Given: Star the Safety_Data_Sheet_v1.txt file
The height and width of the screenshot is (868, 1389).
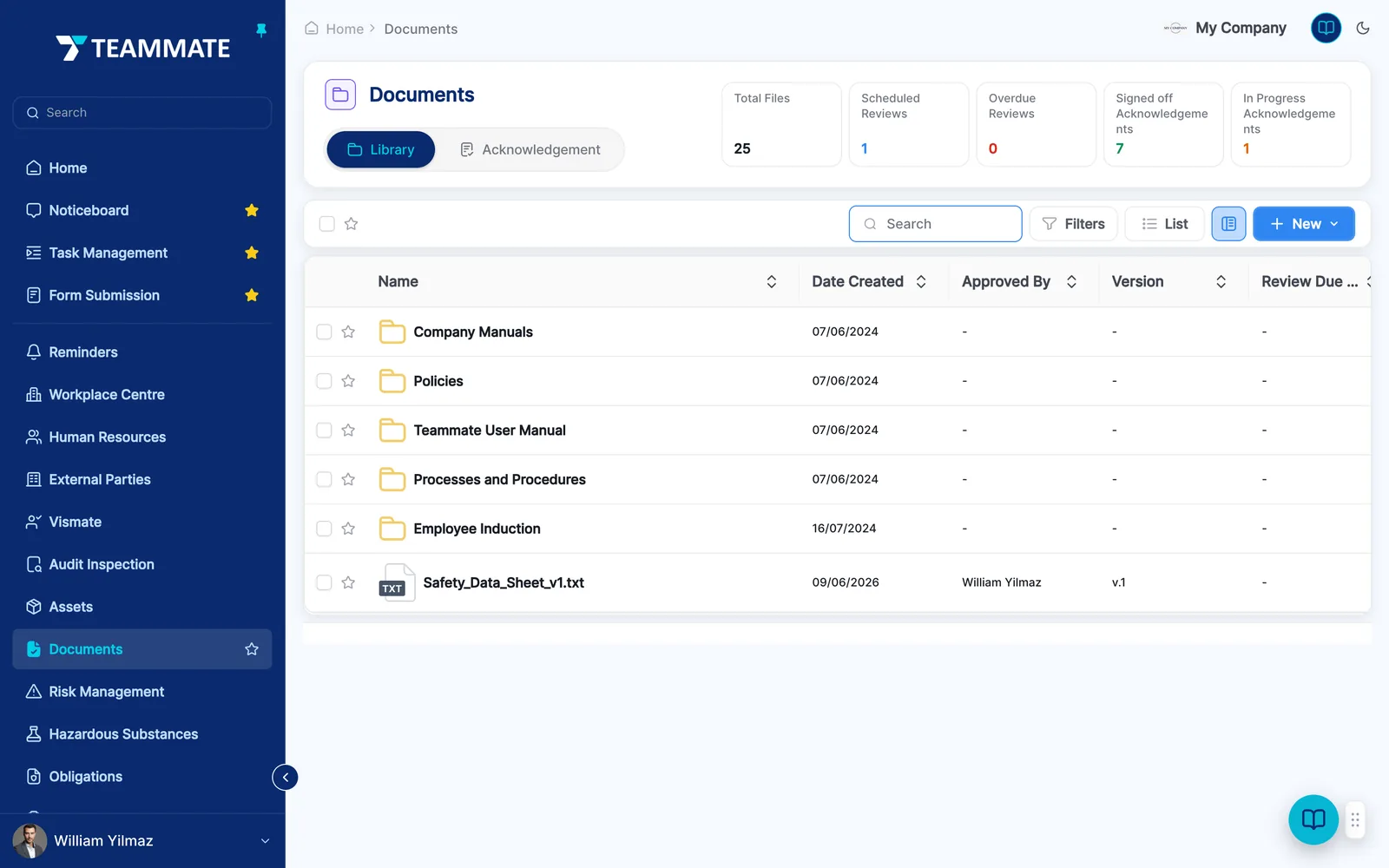Looking at the screenshot, I should [348, 582].
